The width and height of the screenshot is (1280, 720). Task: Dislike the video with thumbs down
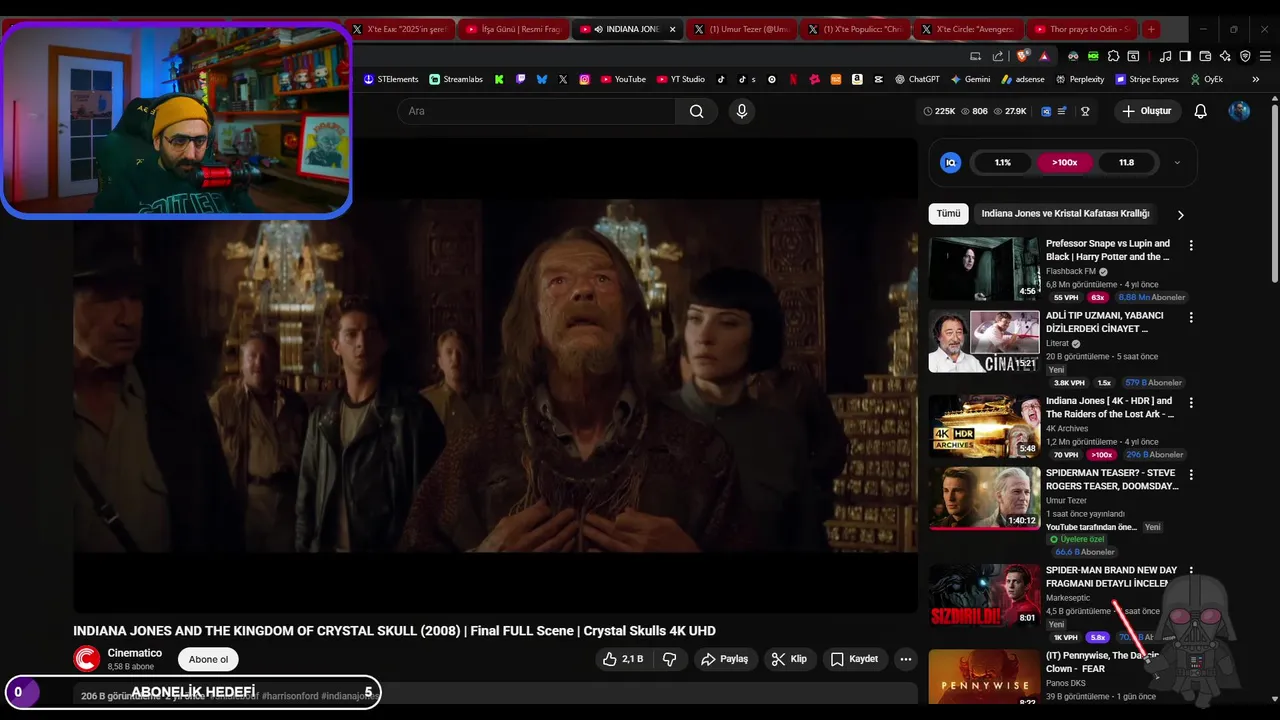click(670, 659)
